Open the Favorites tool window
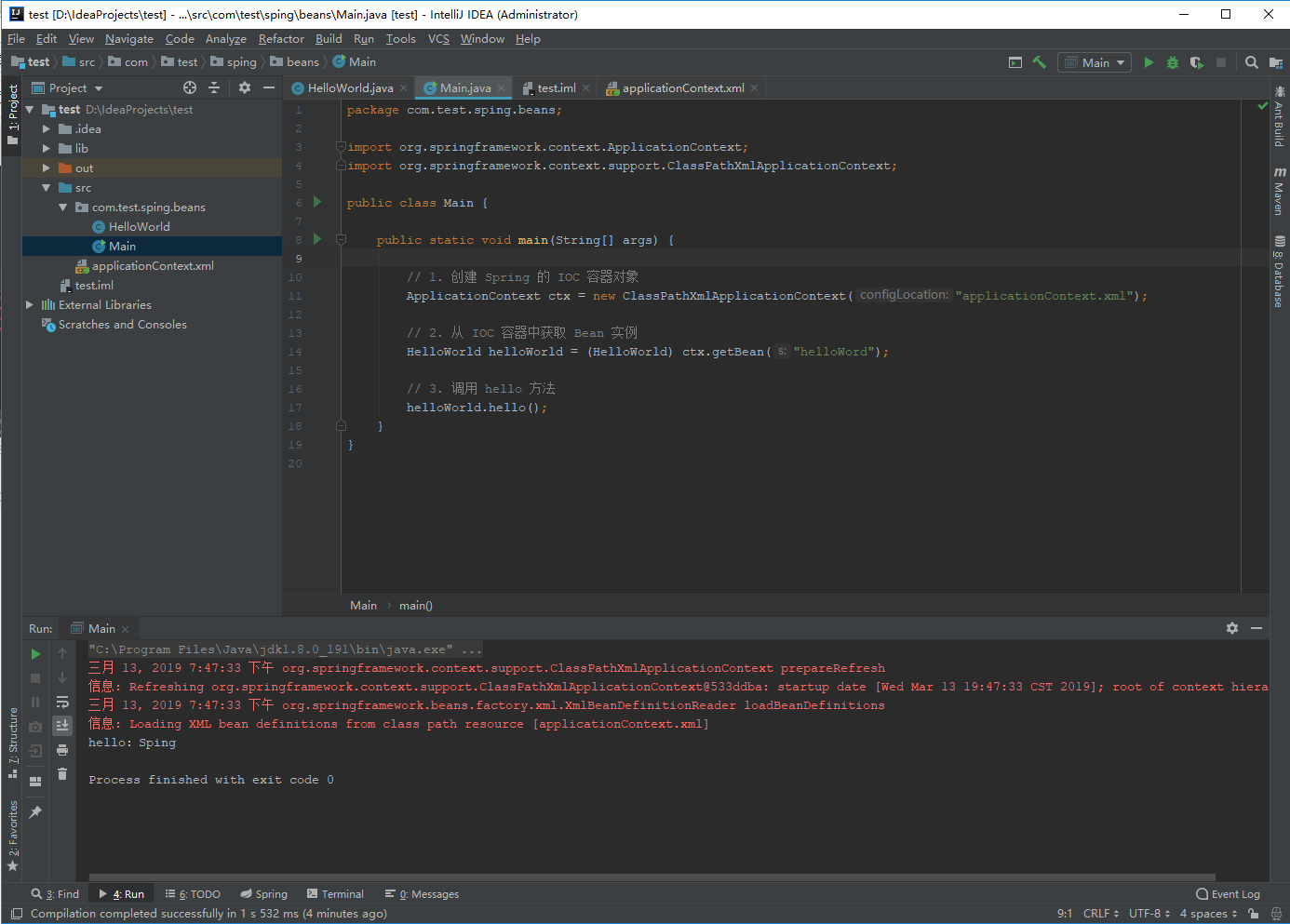This screenshot has width=1290, height=924. click(x=13, y=836)
